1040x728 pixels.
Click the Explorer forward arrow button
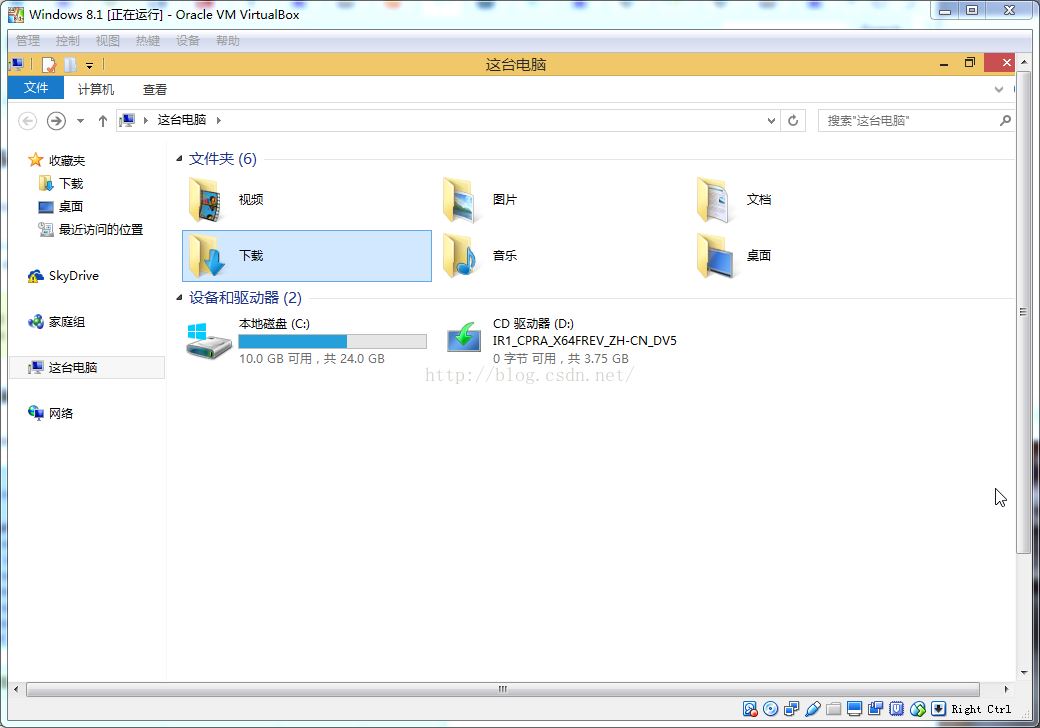56,121
